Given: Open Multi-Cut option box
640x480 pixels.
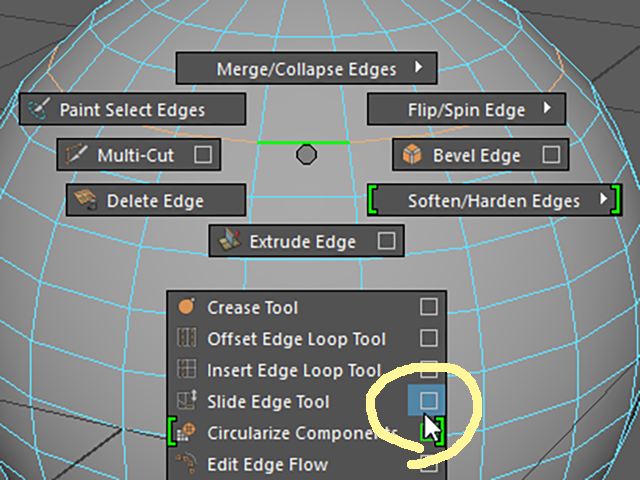Looking at the screenshot, I should click(x=203, y=155).
